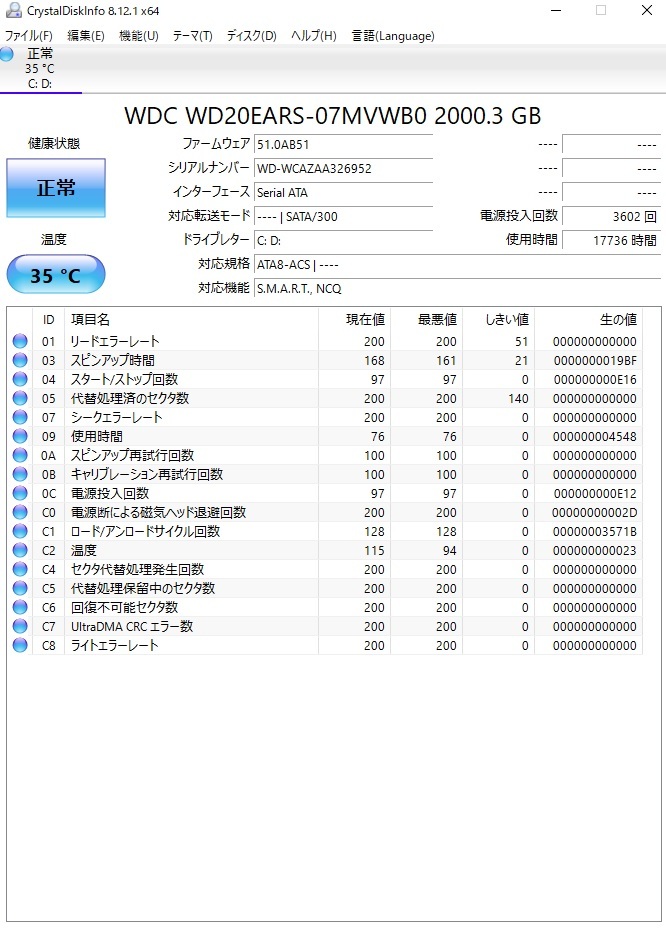Click status orb for UltraDMA CRC エラー数 row
666x928 pixels.
click(20, 626)
